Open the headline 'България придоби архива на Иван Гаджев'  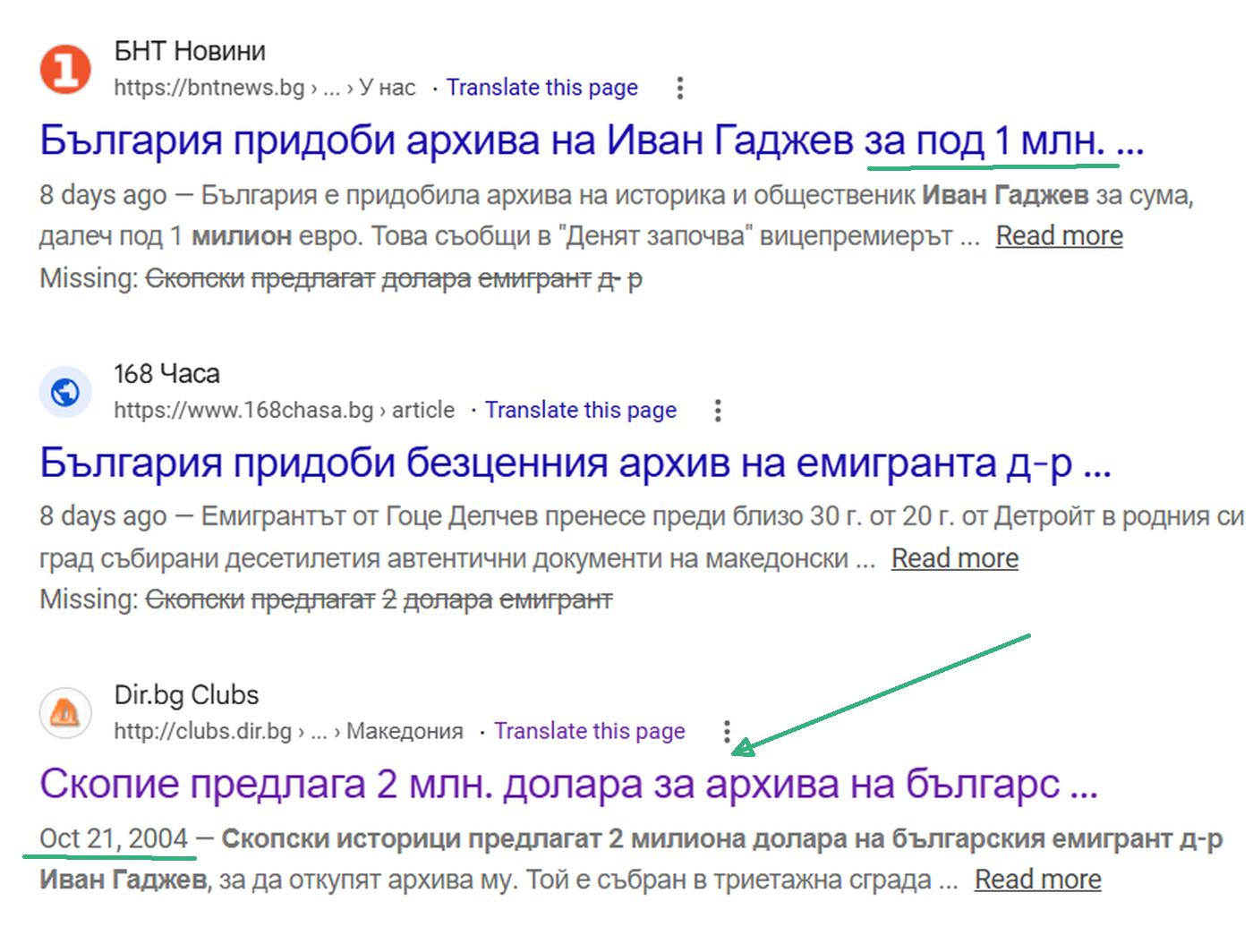pyautogui.click(x=592, y=140)
